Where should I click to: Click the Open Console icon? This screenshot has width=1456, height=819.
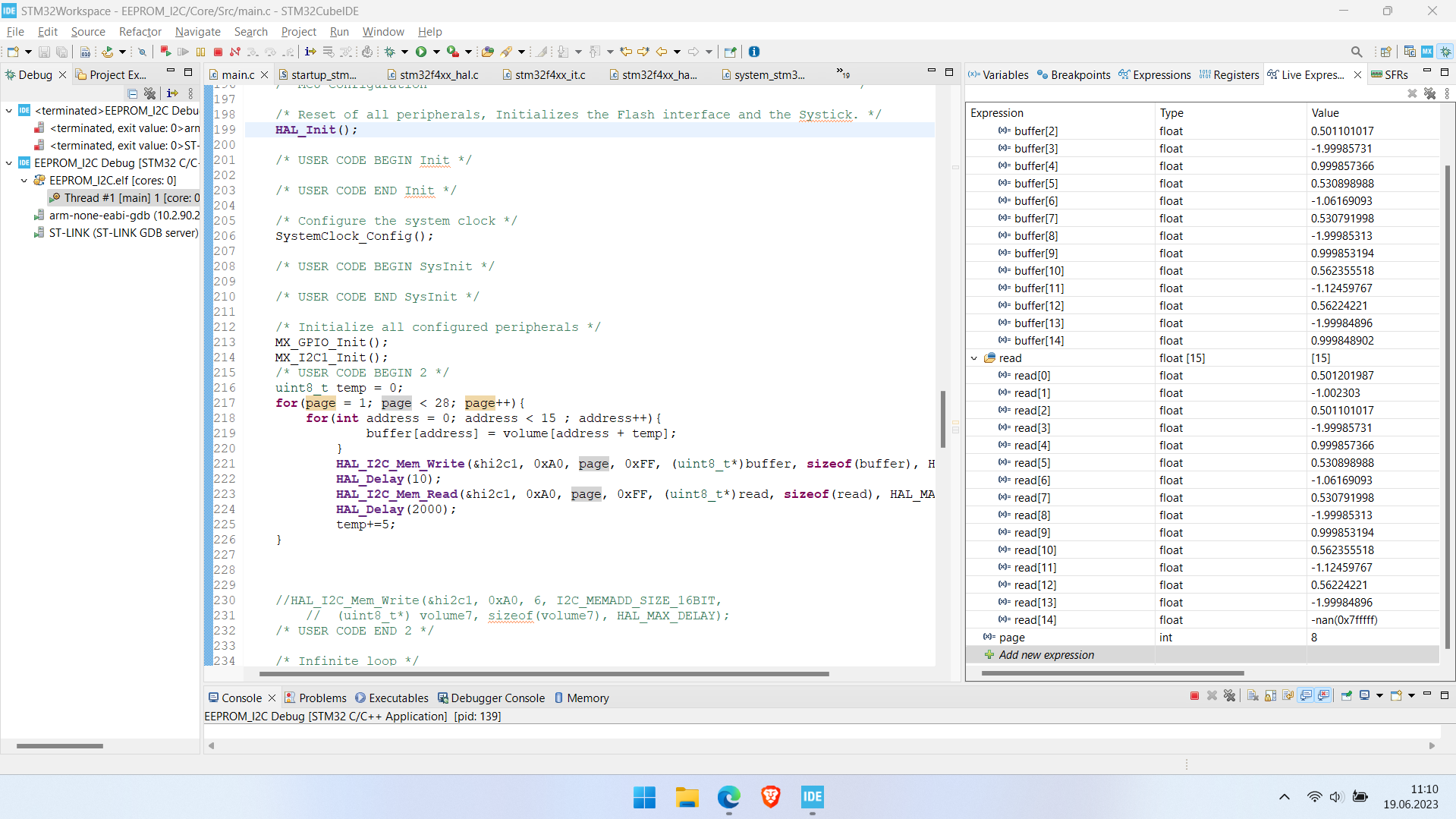pyautogui.click(x=1396, y=695)
